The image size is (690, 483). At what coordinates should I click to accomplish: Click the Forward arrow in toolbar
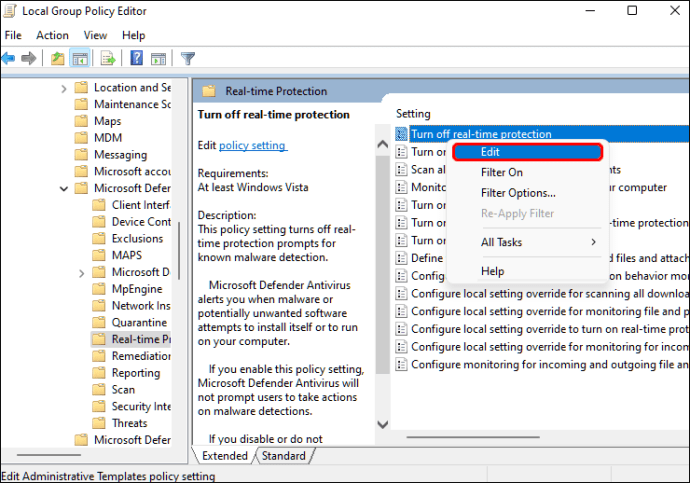point(31,58)
